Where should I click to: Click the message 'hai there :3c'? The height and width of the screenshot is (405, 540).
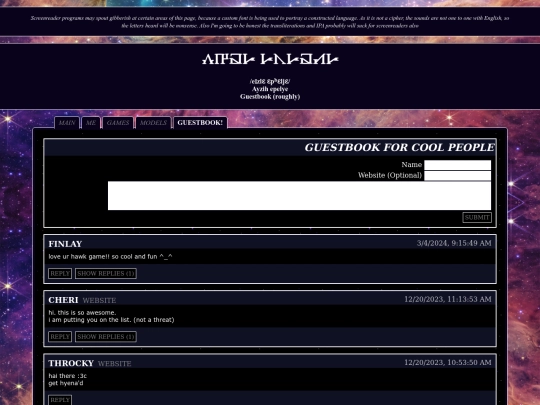[x=68, y=376]
